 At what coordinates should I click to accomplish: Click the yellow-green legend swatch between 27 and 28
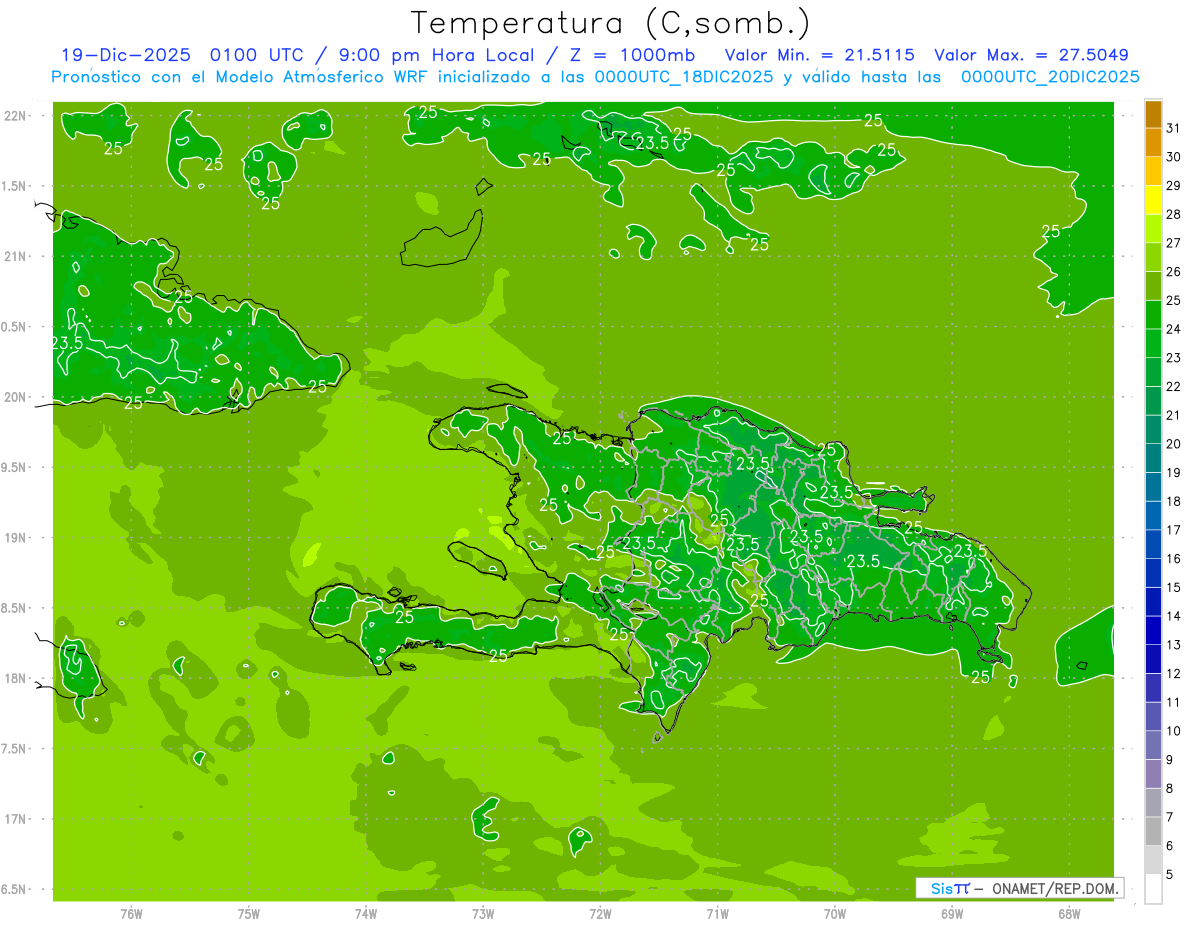(1153, 229)
